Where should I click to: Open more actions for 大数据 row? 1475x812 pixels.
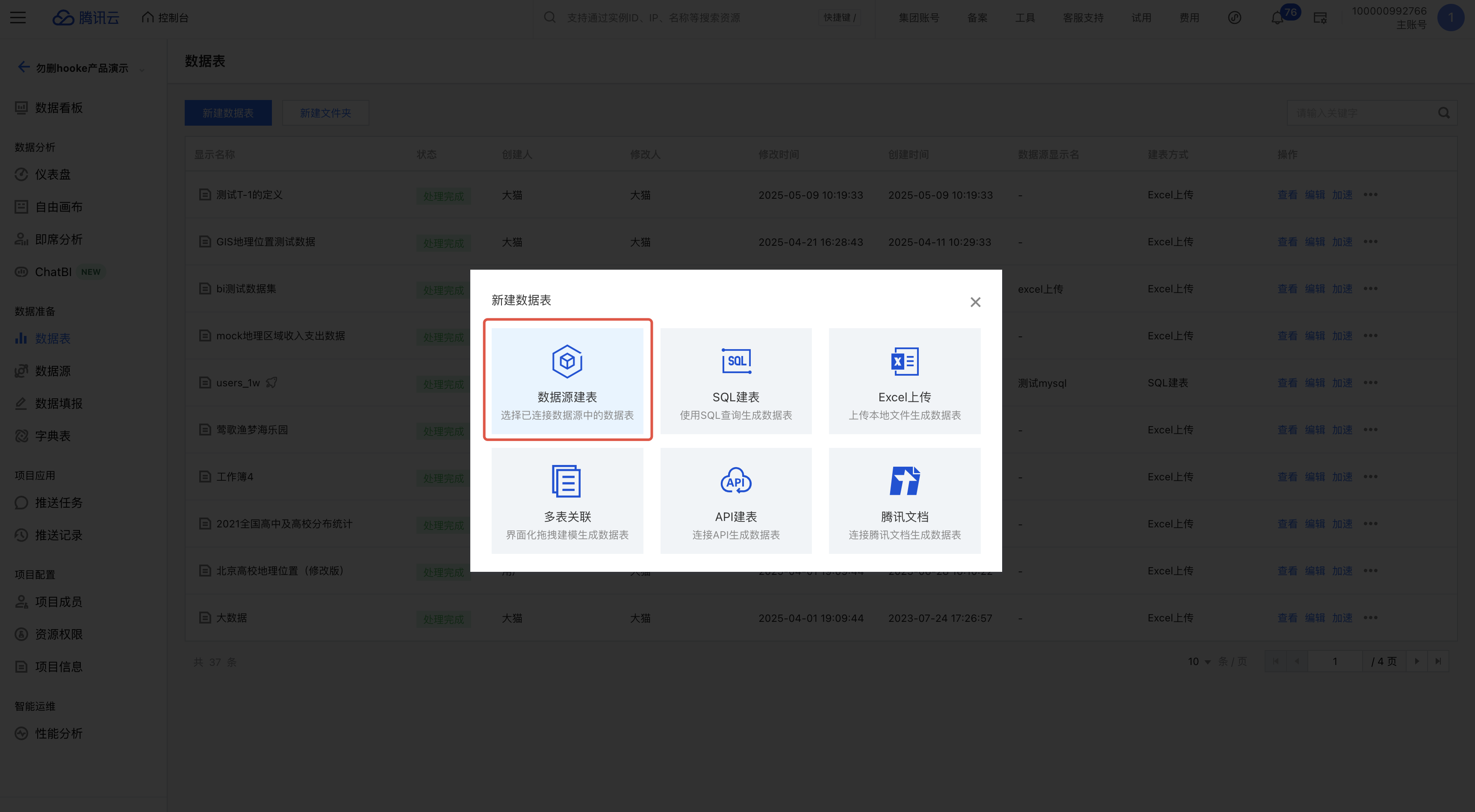point(1370,618)
